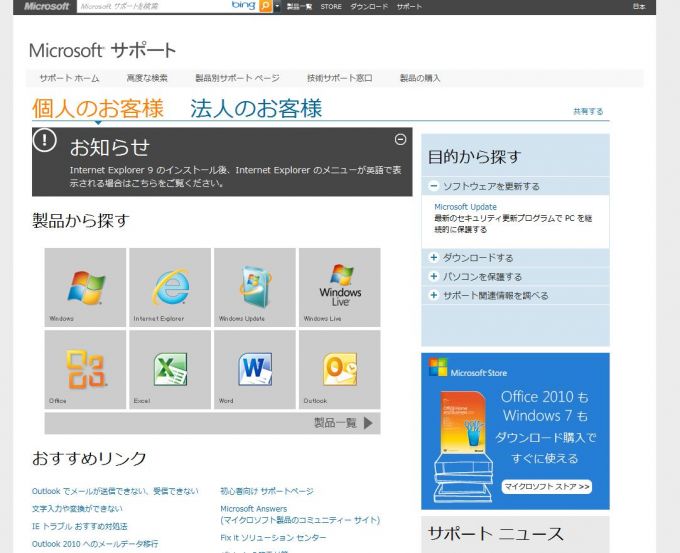Viewport: 680px width, 553px height.
Task: Open the search options dropdown arrow beside Bing button
Action: (x=277, y=7)
